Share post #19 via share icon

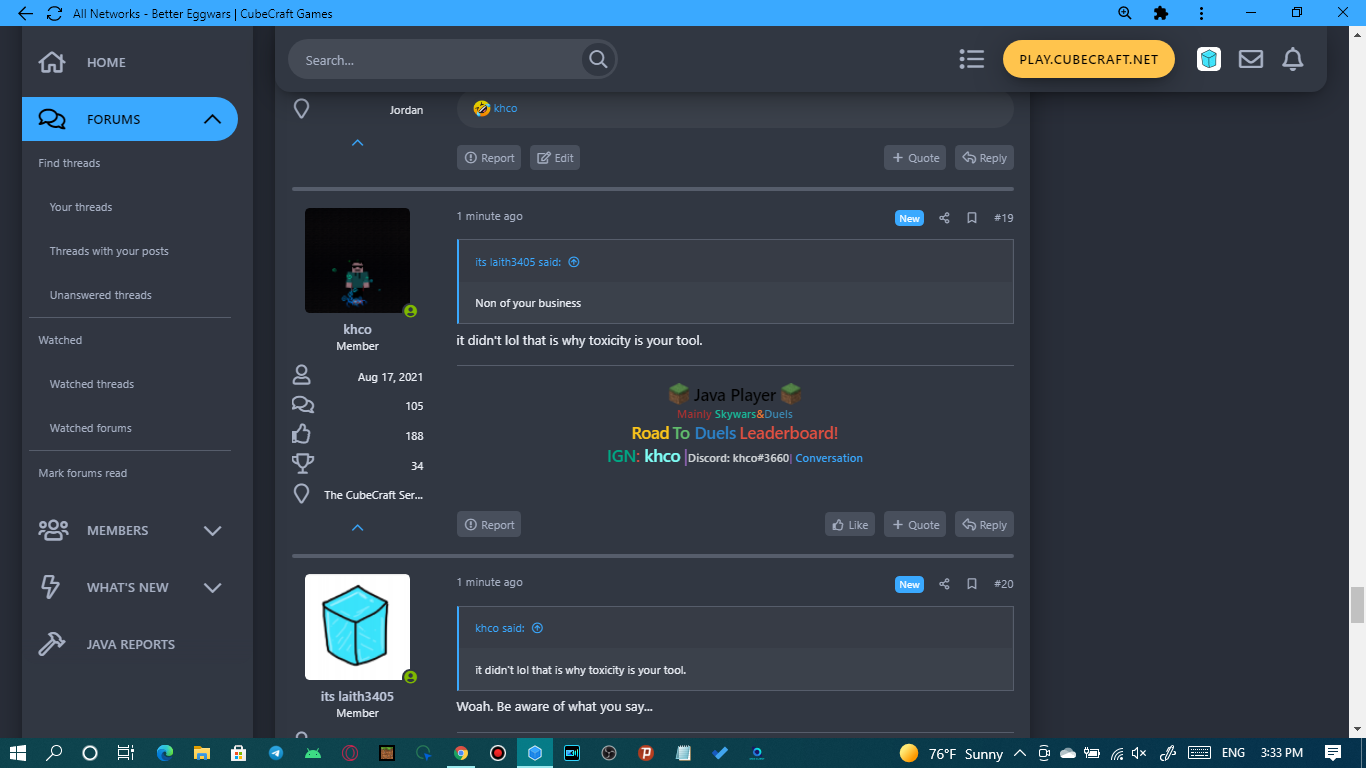[944, 218]
